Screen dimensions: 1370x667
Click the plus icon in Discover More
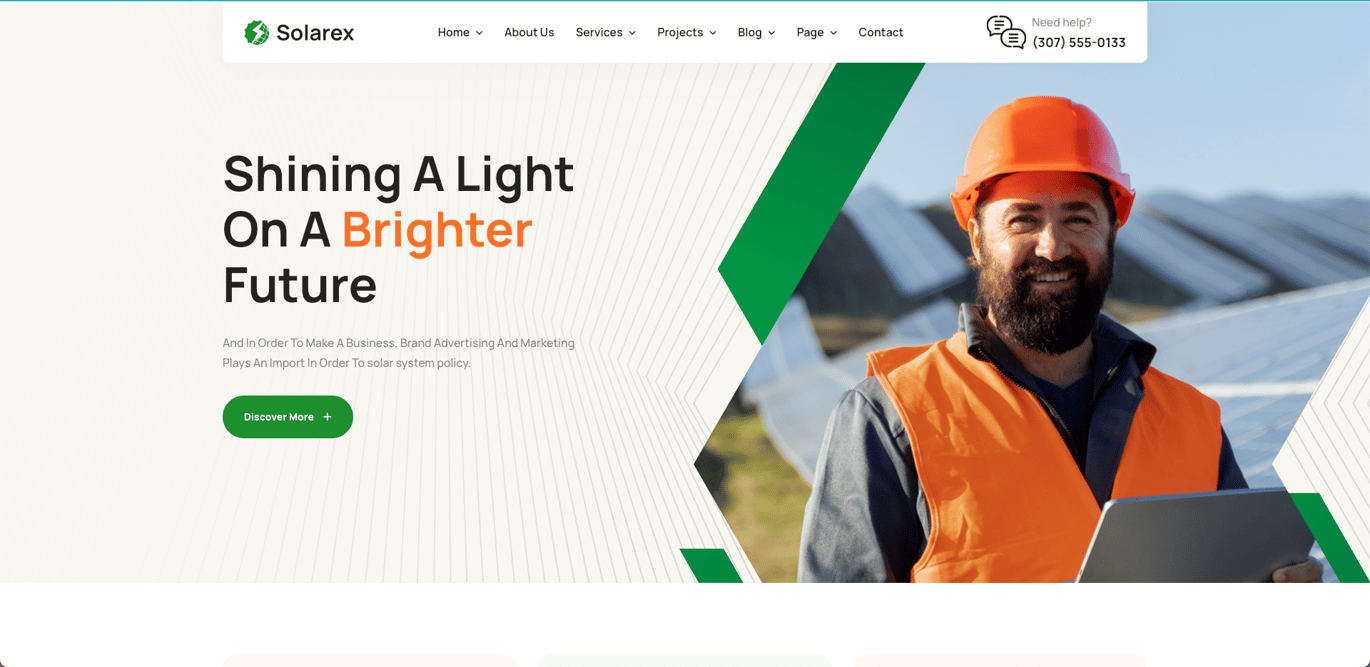tap(327, 417)
